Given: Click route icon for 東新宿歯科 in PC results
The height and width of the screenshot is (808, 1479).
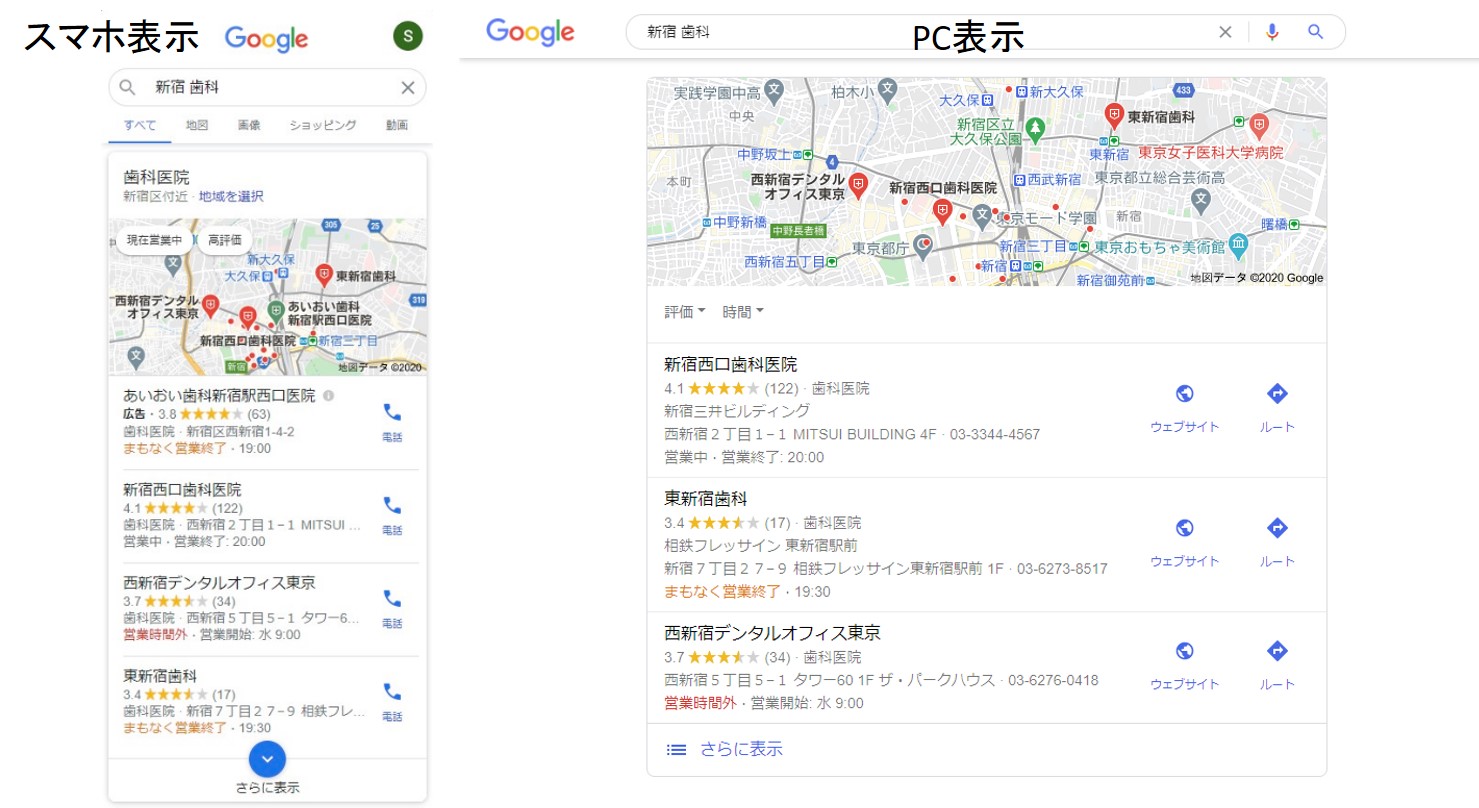Looking at the screenshot, I should tap(1276, 528).
